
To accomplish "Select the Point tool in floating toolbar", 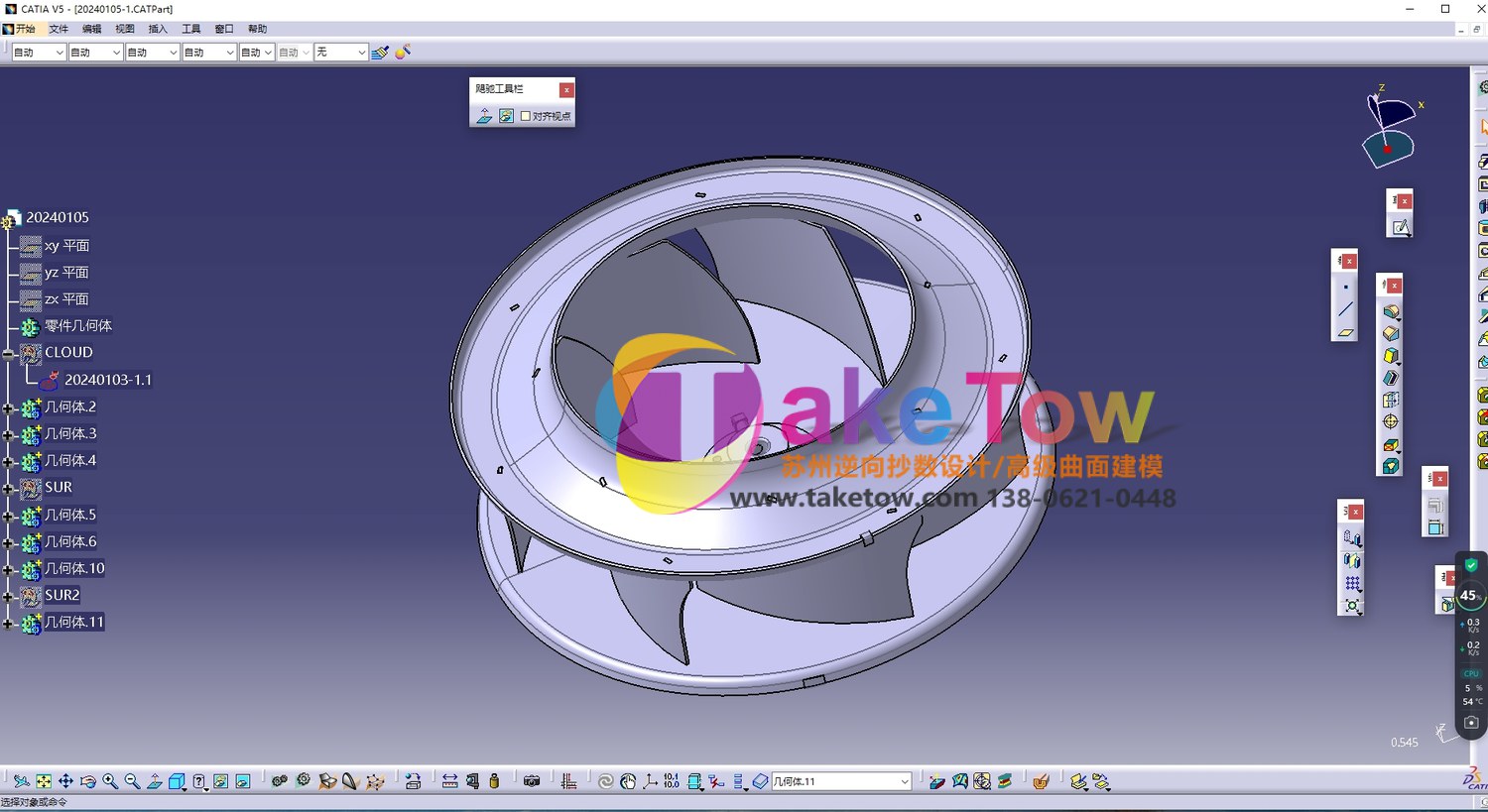I will click(x=1345, y=288).
